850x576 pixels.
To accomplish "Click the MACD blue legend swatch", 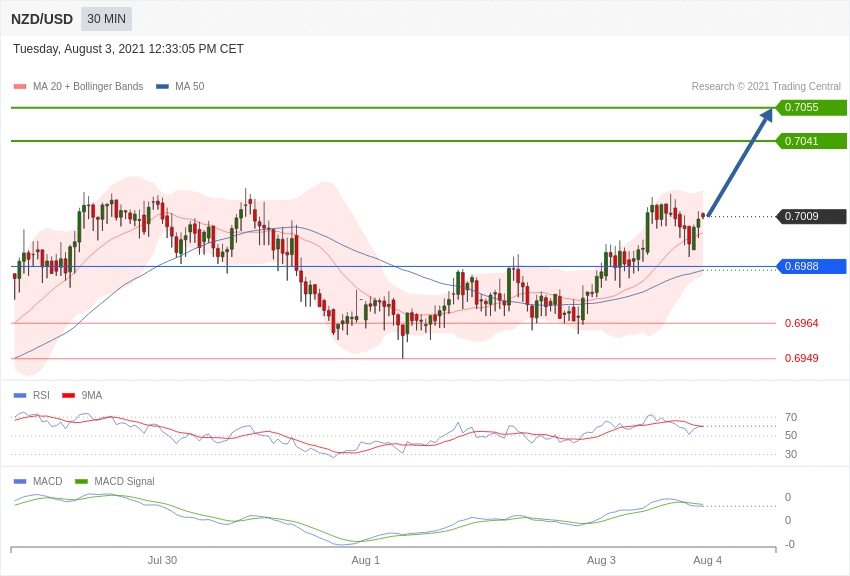I will [x=20, y=481].
